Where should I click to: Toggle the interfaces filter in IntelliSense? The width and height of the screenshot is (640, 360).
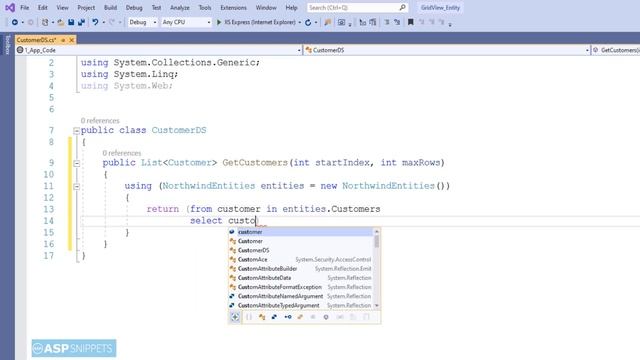coord(288,317)
